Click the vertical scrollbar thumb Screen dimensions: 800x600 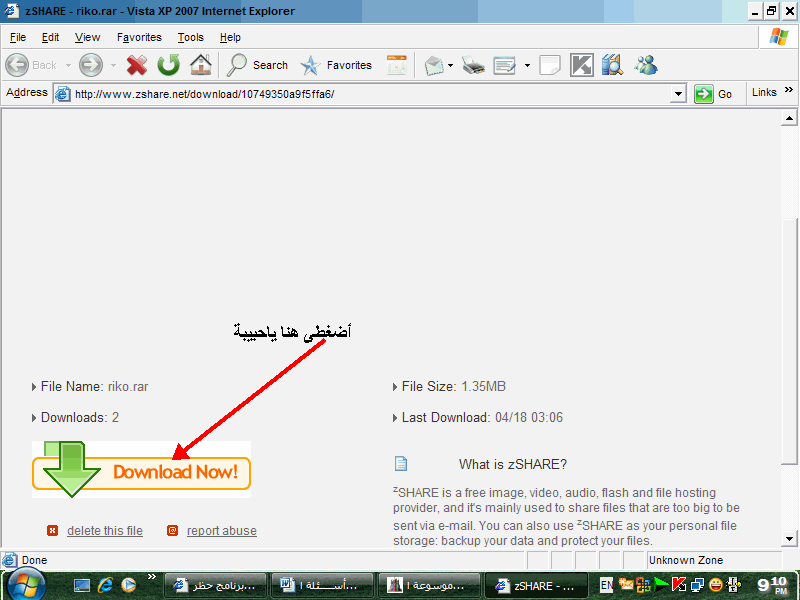pyautogui.click(x=789, y=341)
